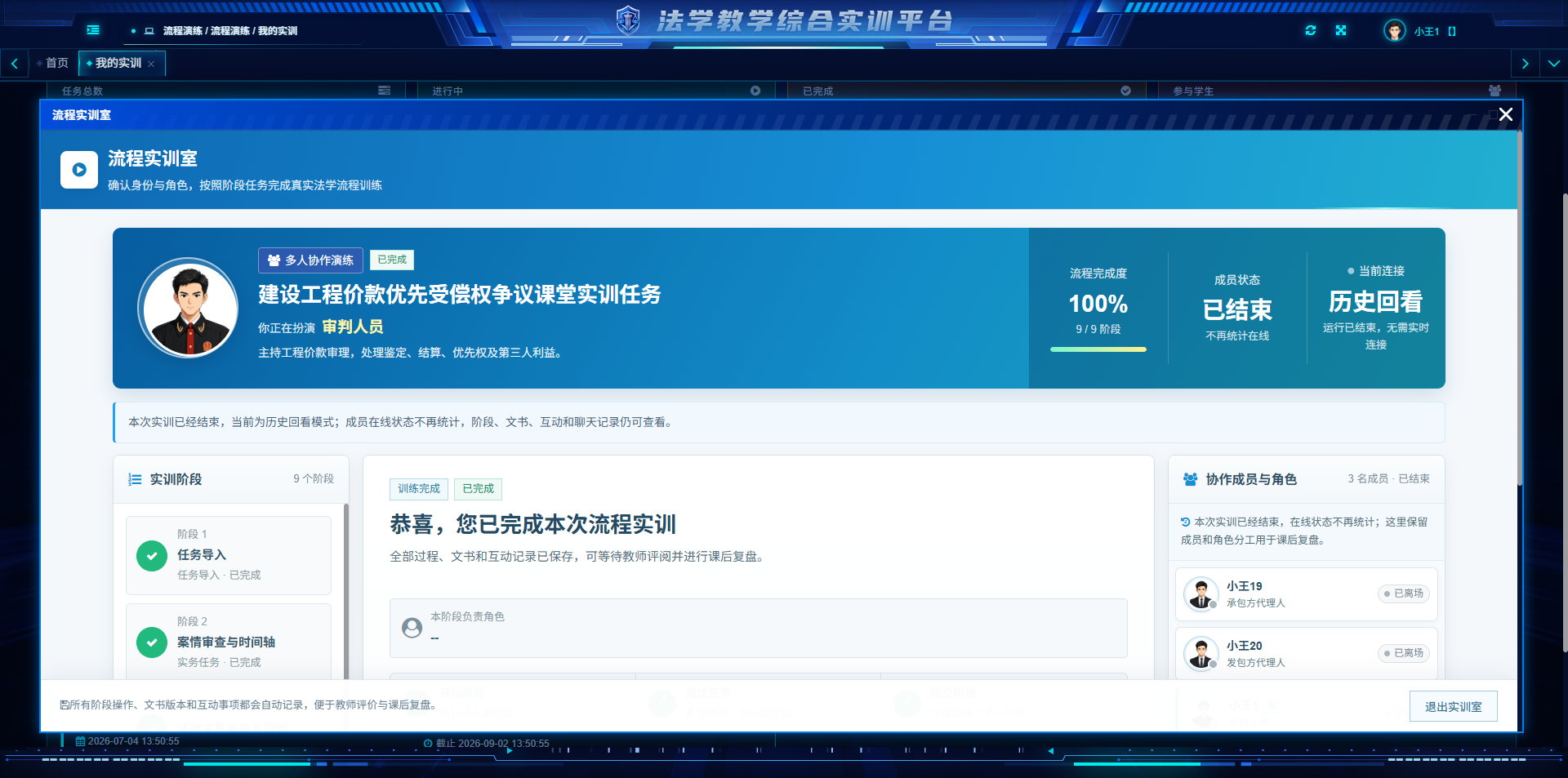Click the judge avatar portrait
The width and height of the screenshot is (1568, 778).
tap(188, 308)
